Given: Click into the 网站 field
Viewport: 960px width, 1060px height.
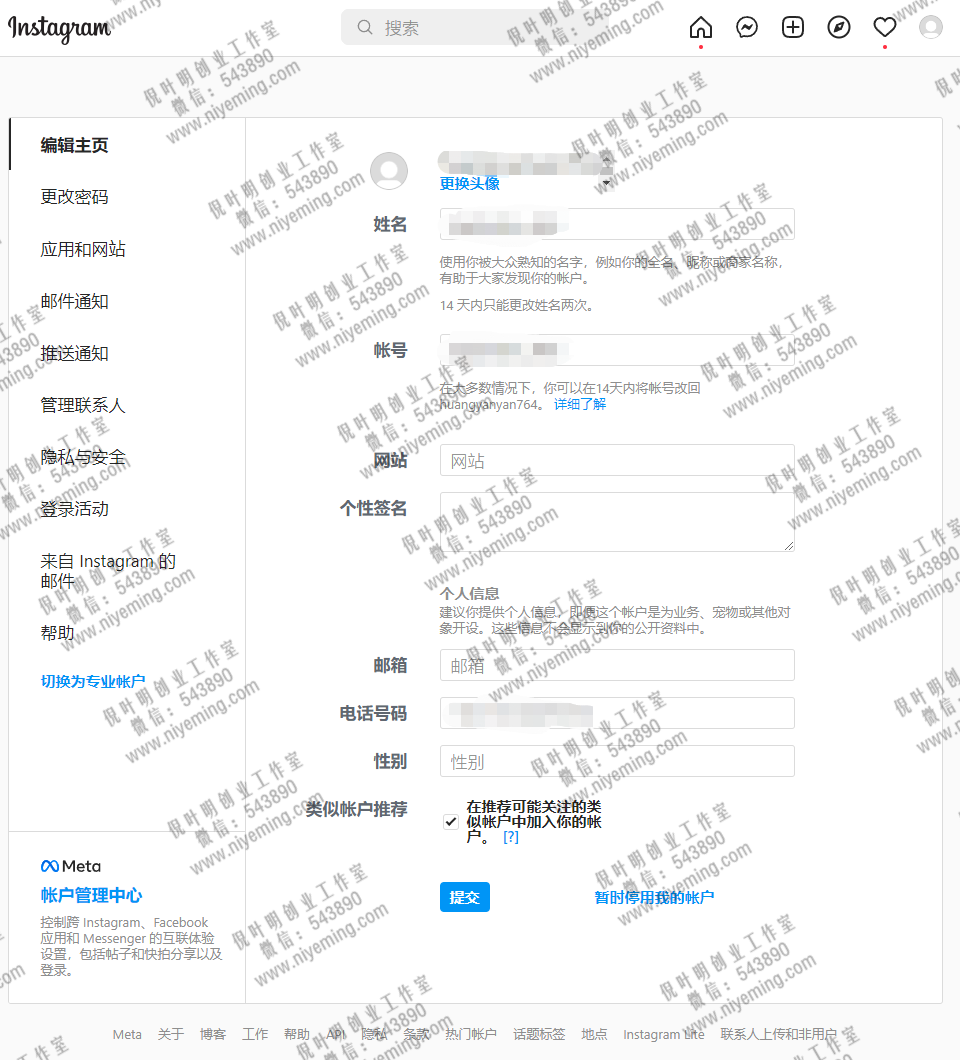Looking at the screenshot, I should pyautogui.click(x=617, y=460).
